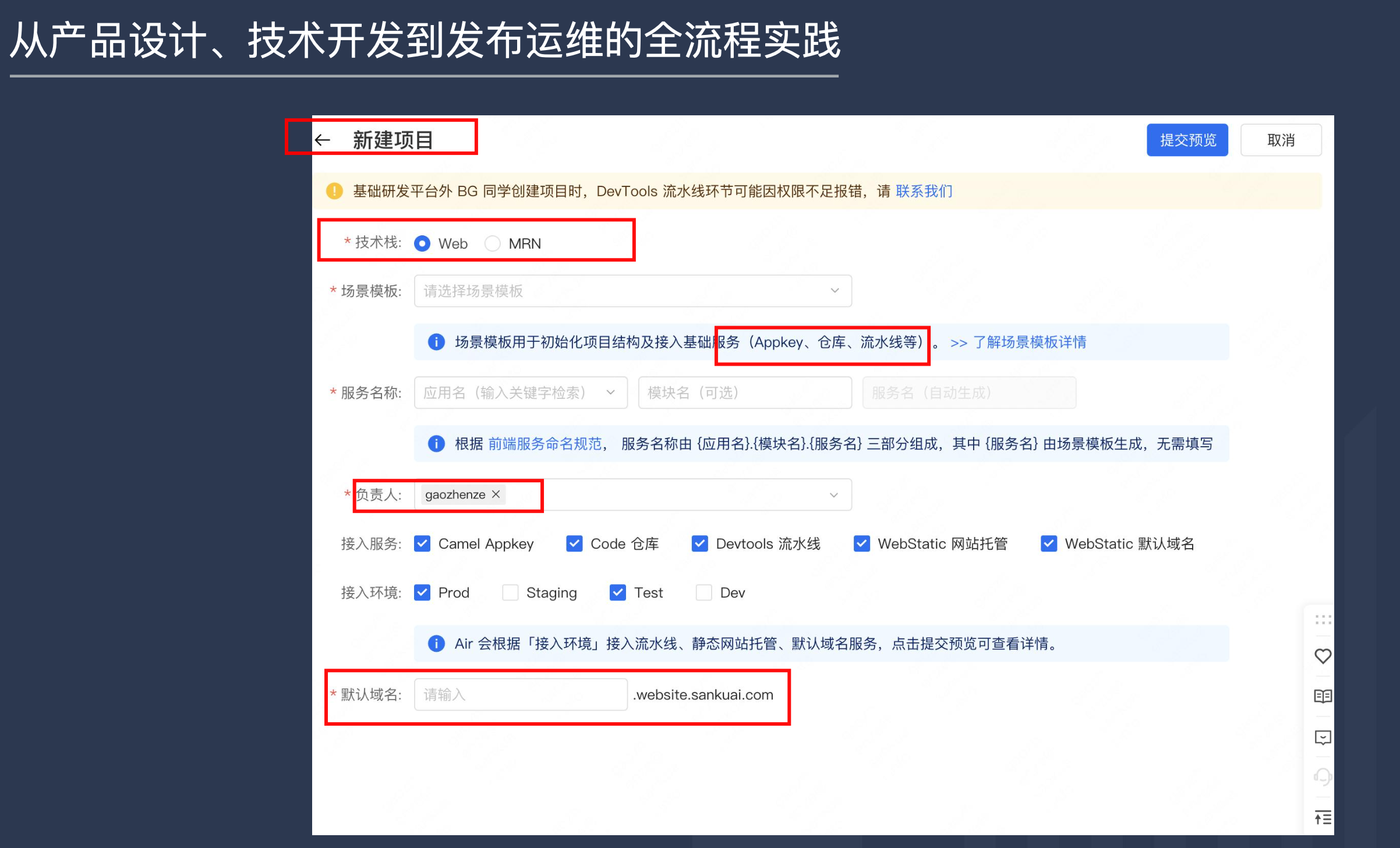Select the Web tech stack radio

point(422,243)
